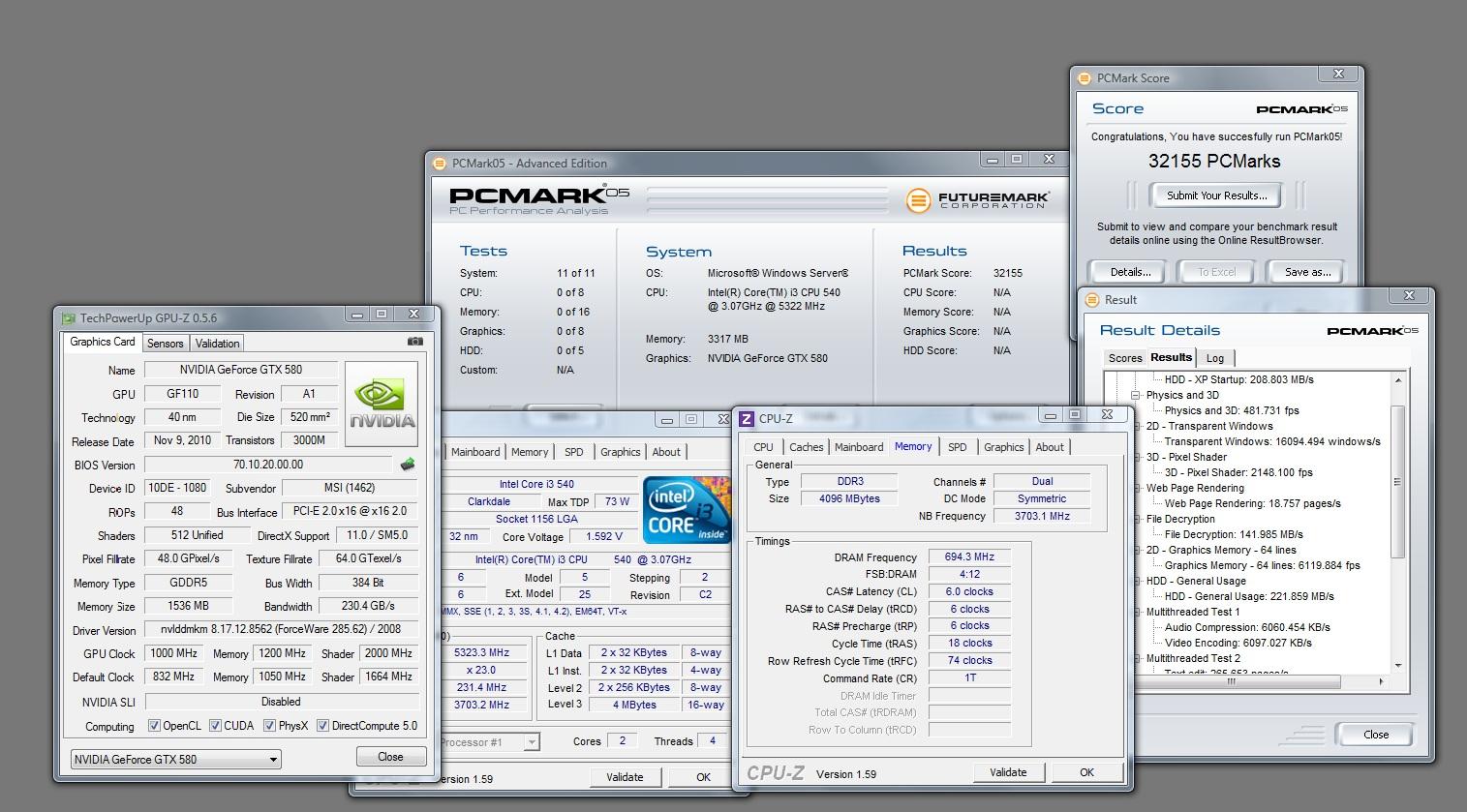This screenshot has height=812, width=1467.
Task: Click Validate in front CPU-Z window
Action: pos(1008,772)
